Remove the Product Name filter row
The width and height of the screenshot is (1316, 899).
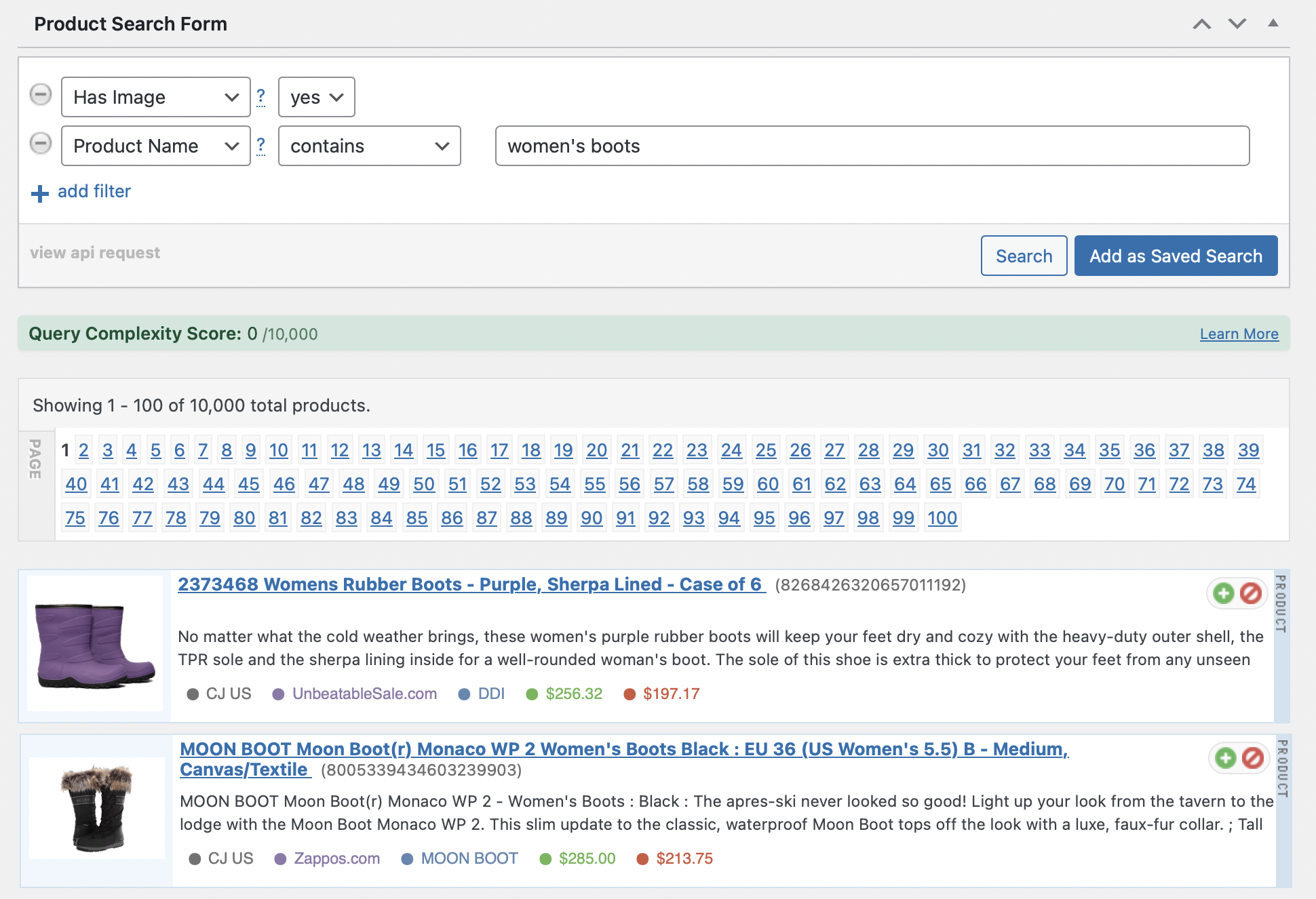tap(41, 143)
